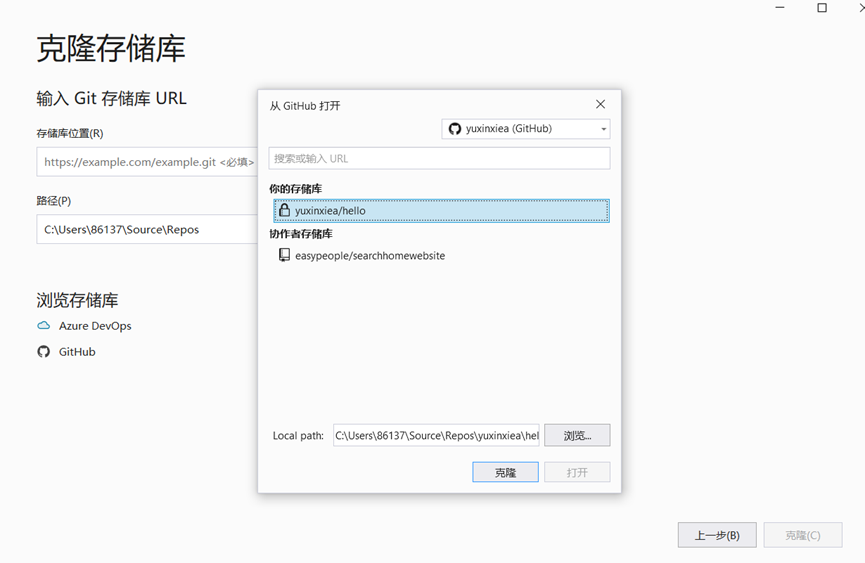Image resolution: width=865 pixels, height=563 pixels.
Task: Open the Azure DevOps browse link
Action: coord(95,325)
